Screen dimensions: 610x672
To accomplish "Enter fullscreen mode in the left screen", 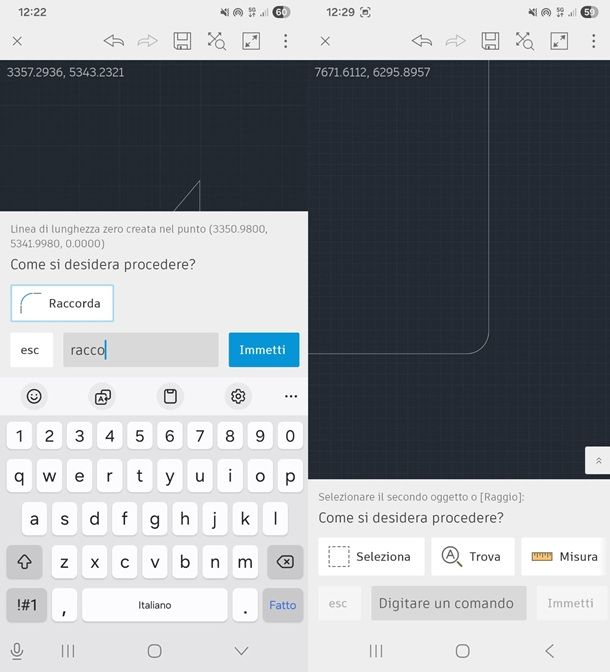I will pos(251,41).
